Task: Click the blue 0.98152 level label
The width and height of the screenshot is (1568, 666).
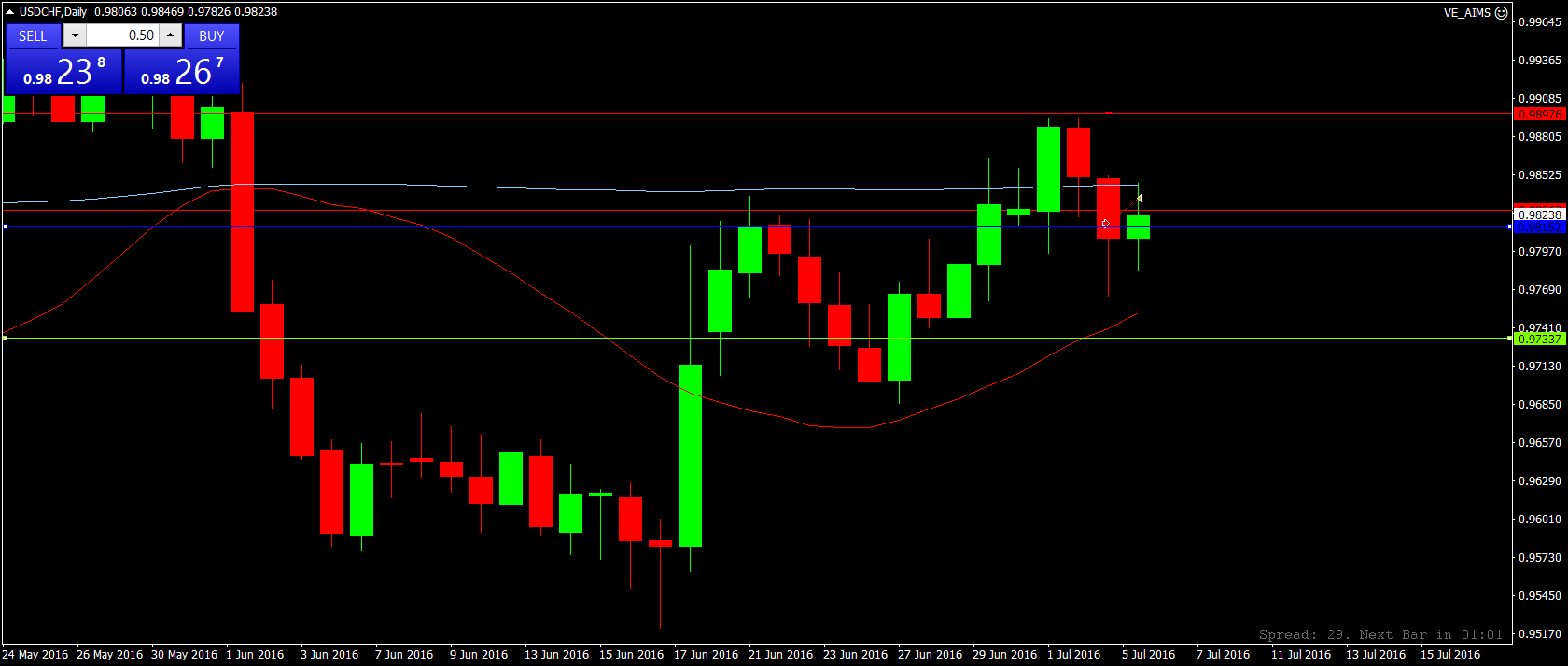Action: pyautogui.click(x=1539, y=227)
